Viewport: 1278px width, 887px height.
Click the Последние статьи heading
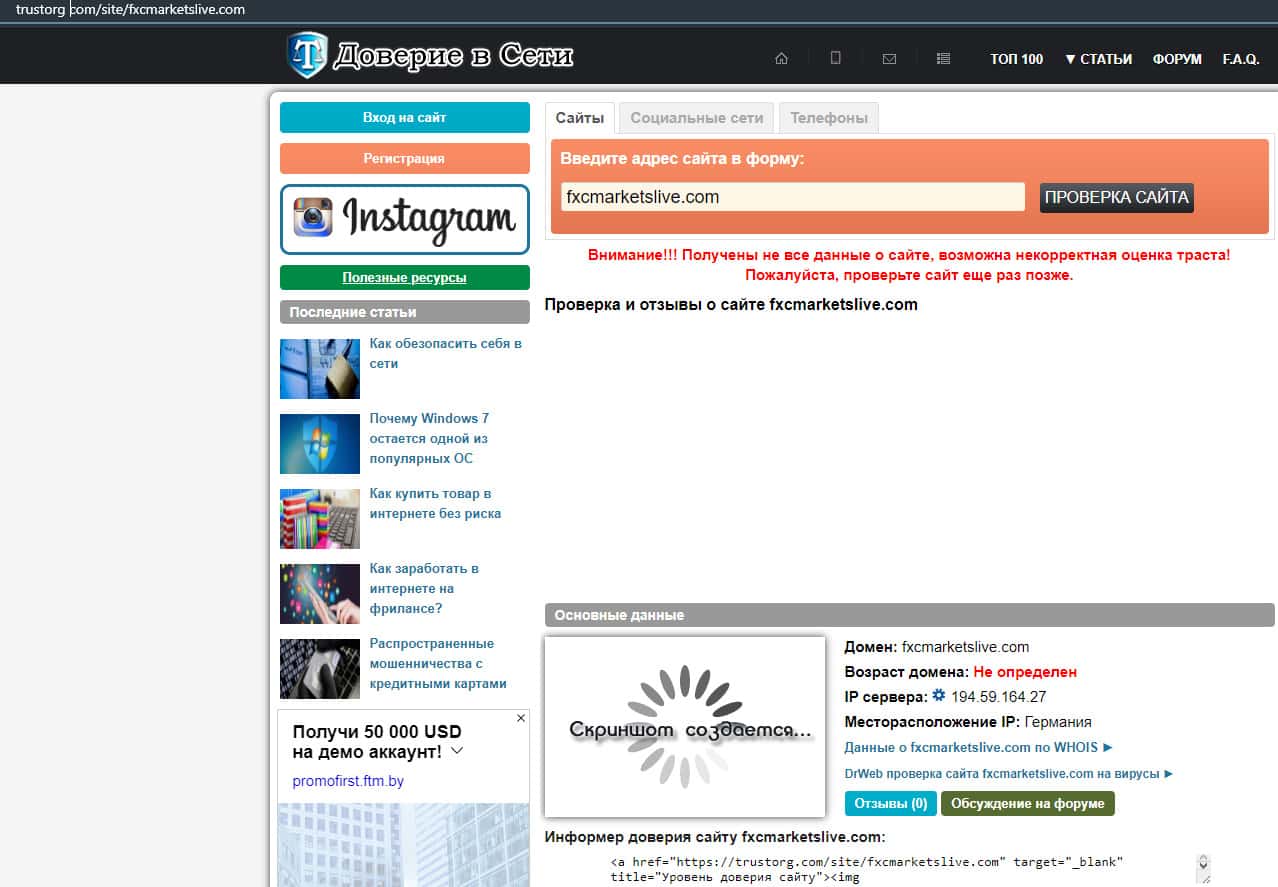(405, 312)
